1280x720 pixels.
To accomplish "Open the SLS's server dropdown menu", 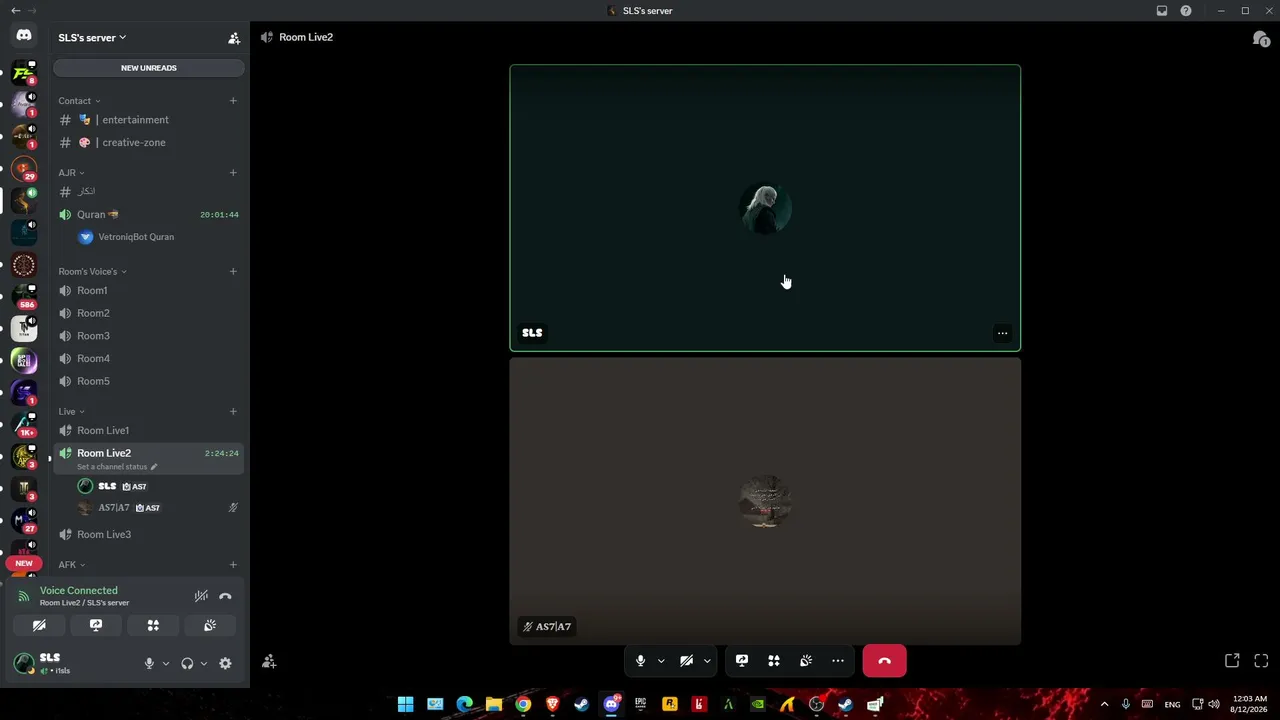I will [92, 38].
